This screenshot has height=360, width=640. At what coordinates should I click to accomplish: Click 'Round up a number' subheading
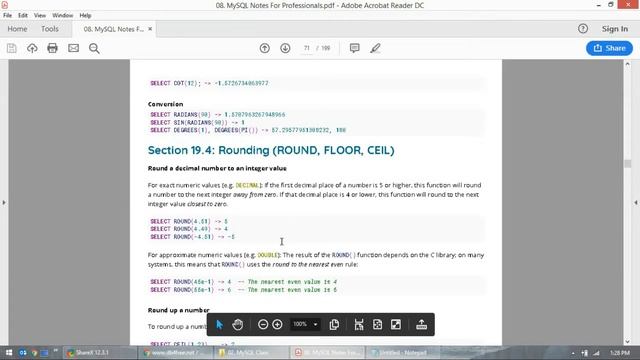[179, 310]
